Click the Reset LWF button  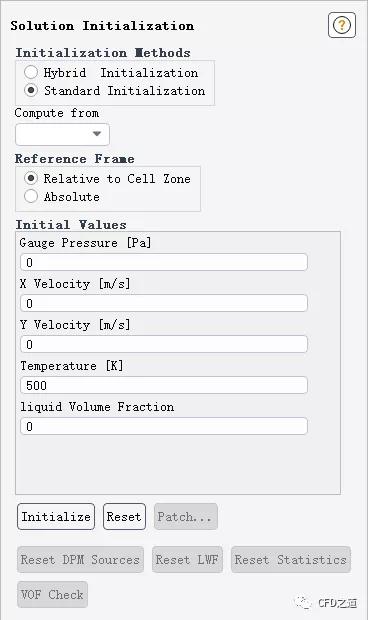pos(187,560)
